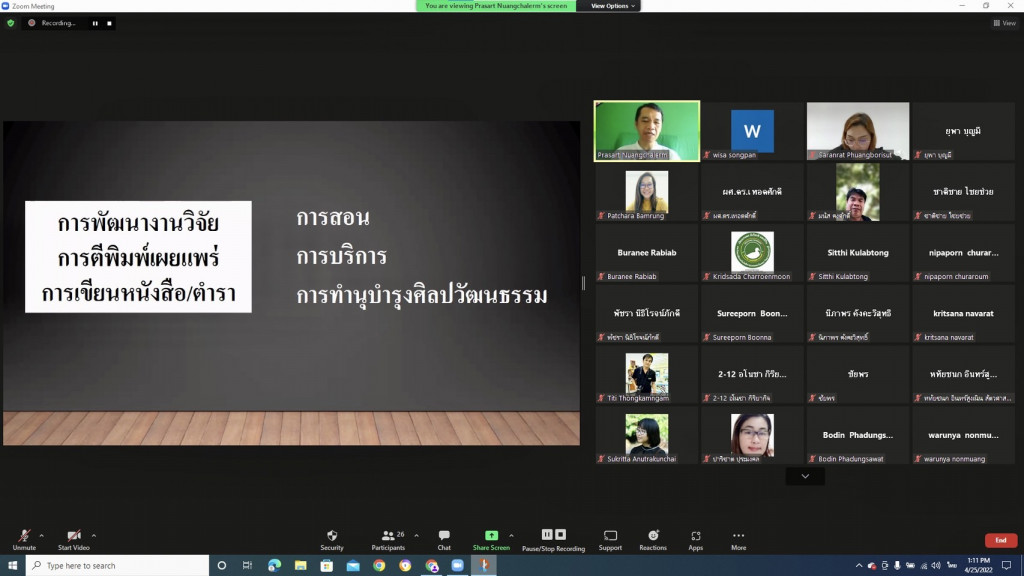Select Prasart Nuangchalerm's video thumbnail

pos(647,131)
